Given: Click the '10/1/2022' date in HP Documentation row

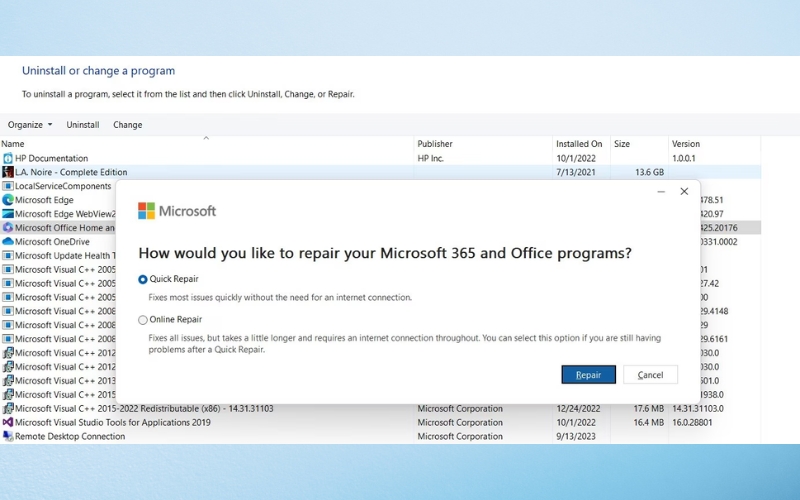Looking at the screenshot, I should point(576,158).
